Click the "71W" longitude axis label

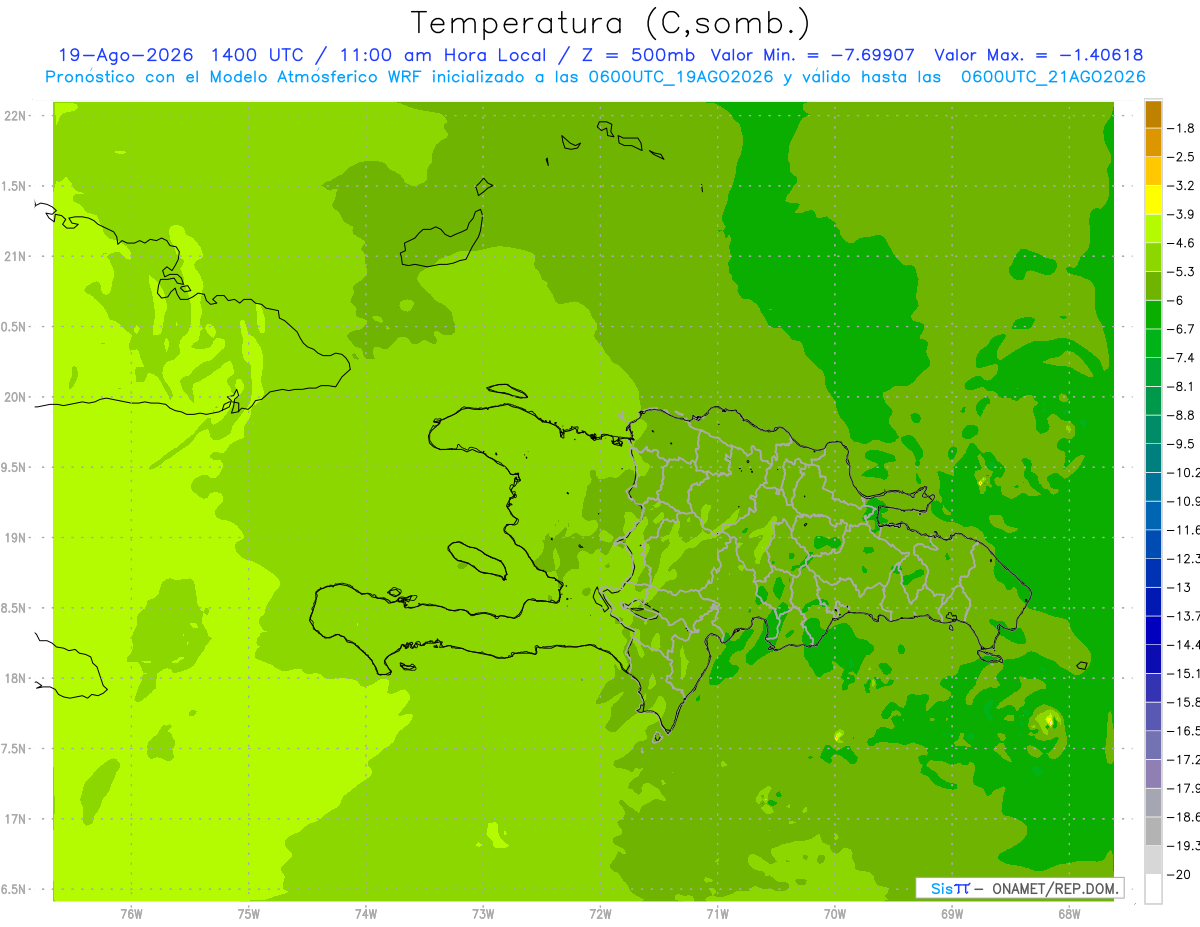click(x=717, y=914)
